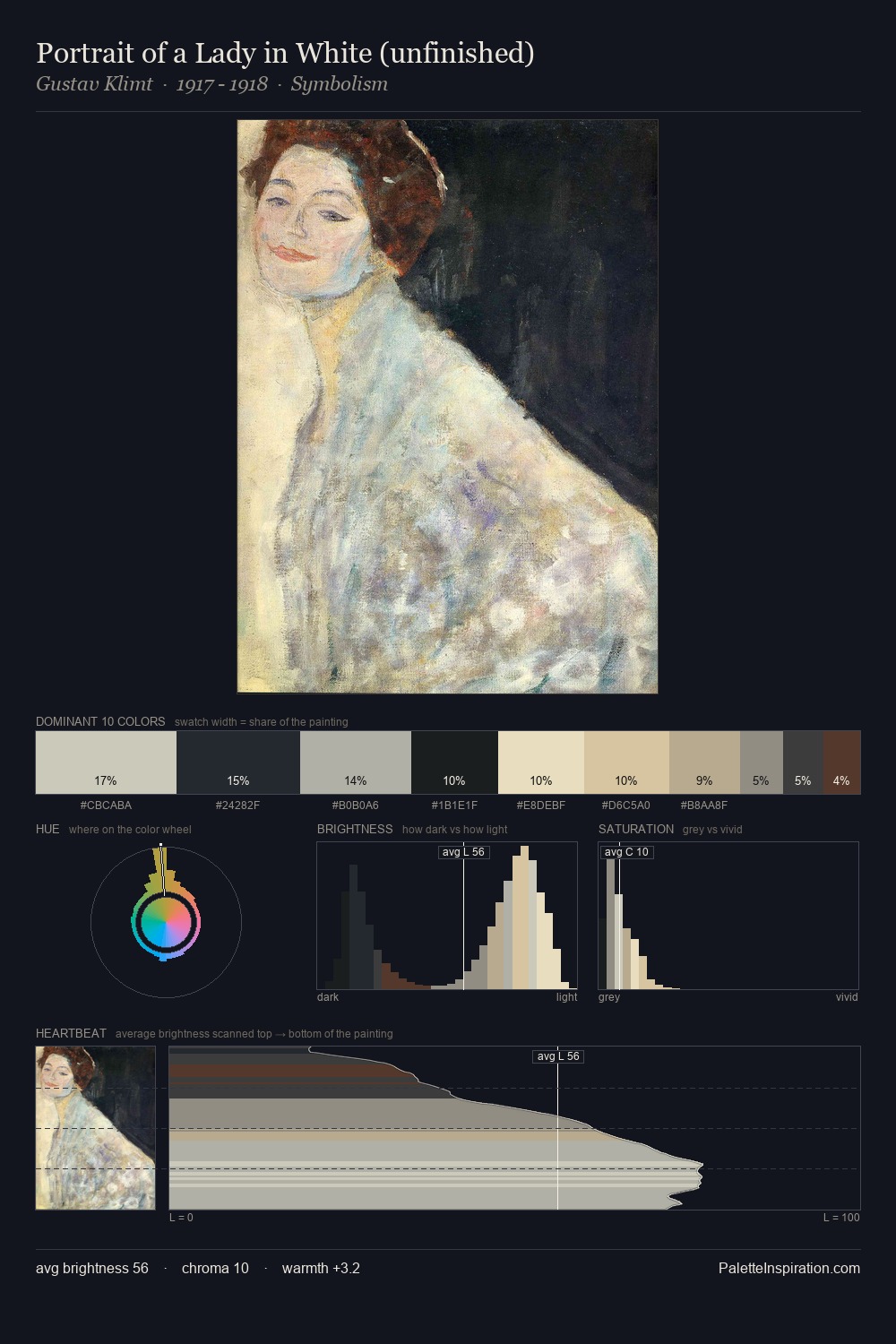
Task: Select the dark 5% charcoal swatch
Action: pos(803,762)
